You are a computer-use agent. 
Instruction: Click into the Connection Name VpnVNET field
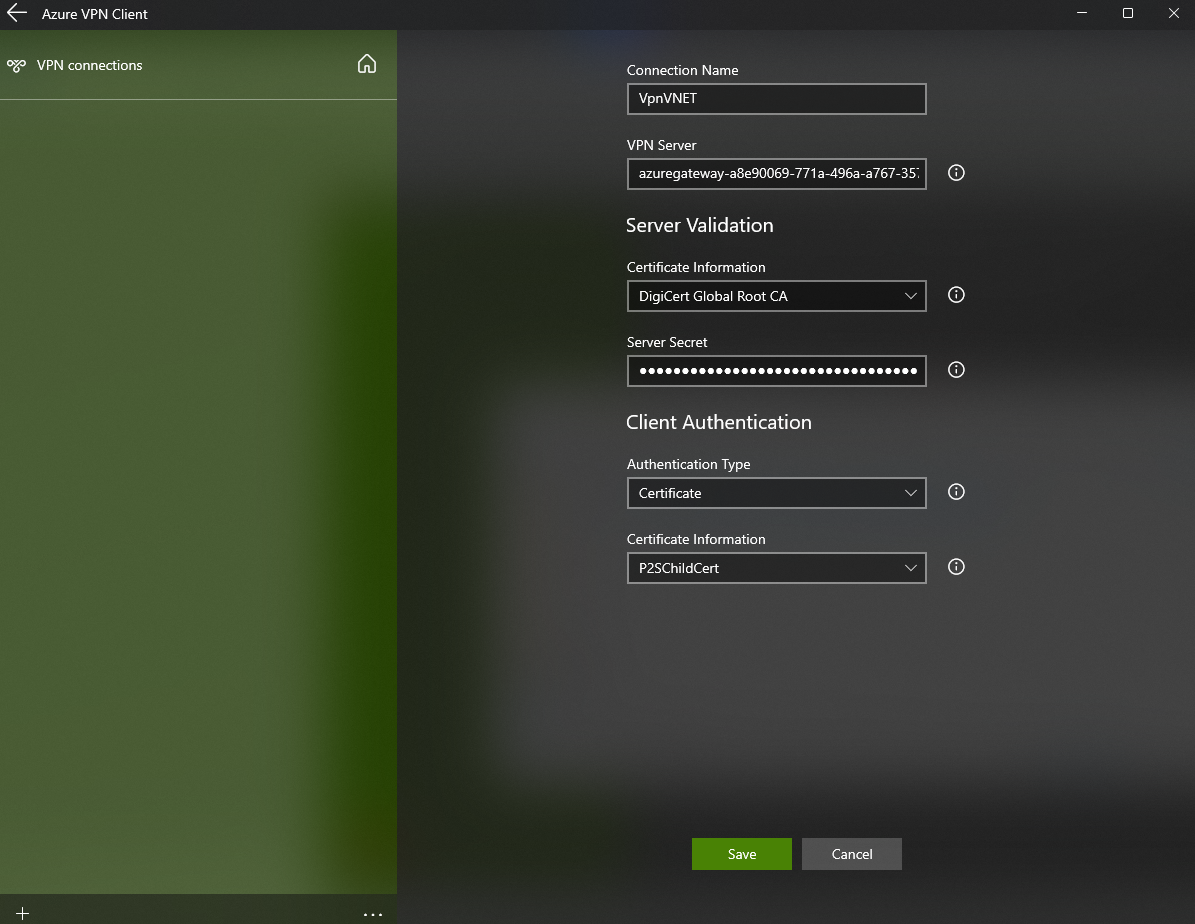[777, 98]
